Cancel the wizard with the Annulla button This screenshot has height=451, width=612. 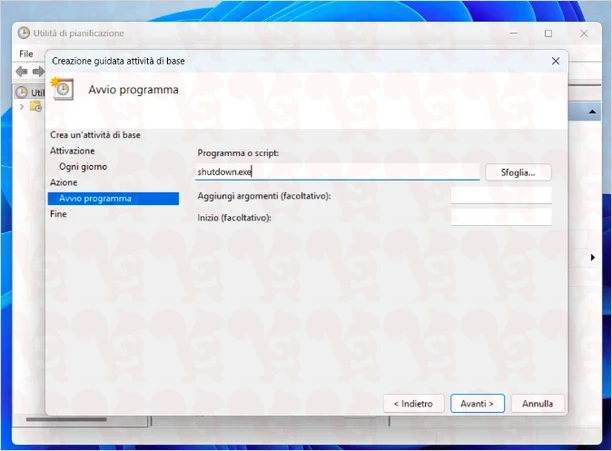click(537, 403)
